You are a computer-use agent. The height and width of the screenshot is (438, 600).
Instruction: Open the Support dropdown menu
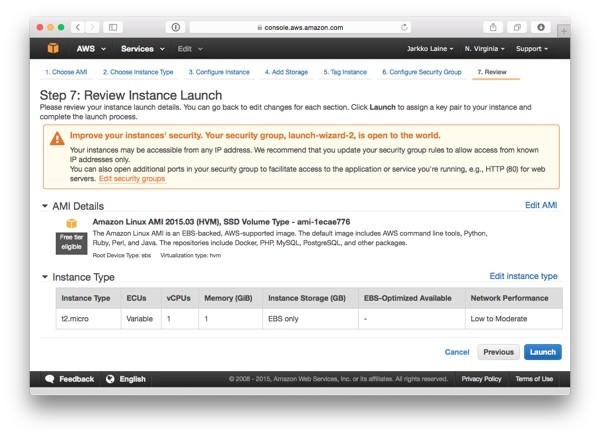click(x=532, y=49)
